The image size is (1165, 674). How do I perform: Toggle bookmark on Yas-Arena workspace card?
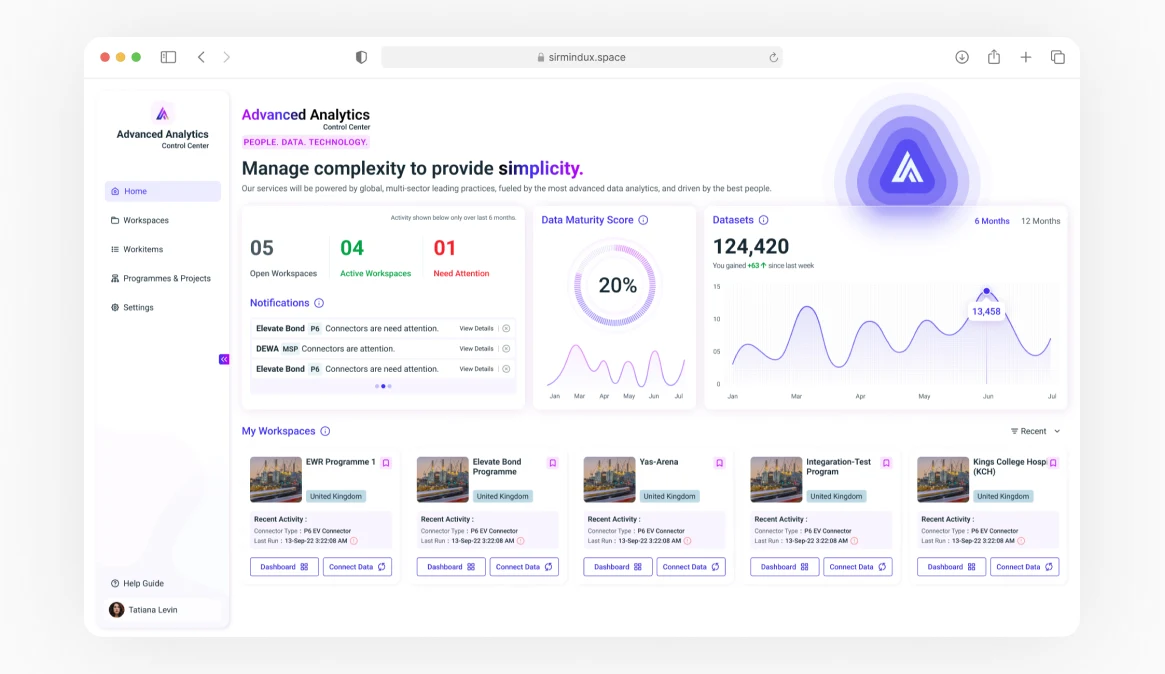pyautogui.click(x=719, y=463)
